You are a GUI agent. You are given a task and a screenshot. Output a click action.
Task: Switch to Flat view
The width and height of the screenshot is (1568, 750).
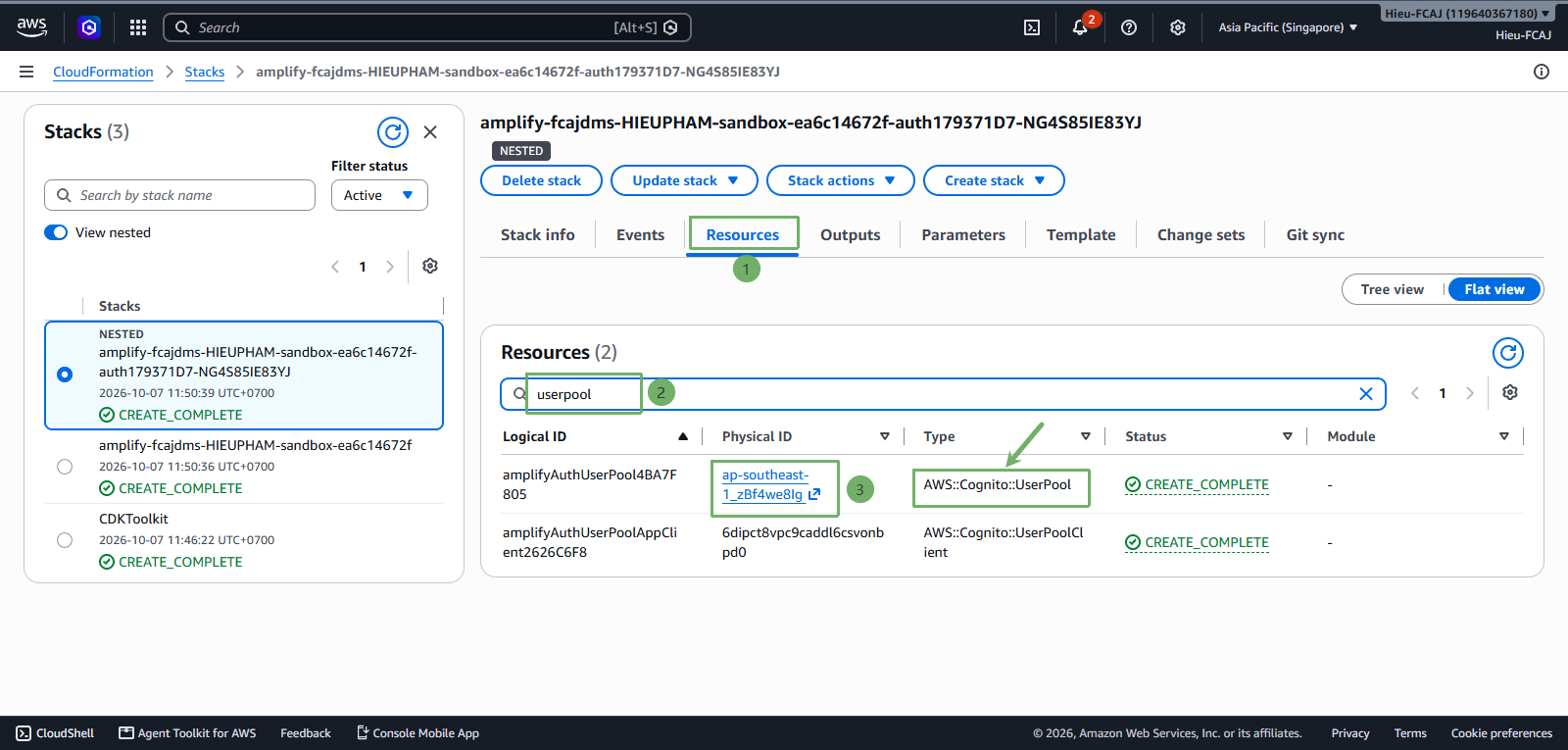click(1494, 289)
